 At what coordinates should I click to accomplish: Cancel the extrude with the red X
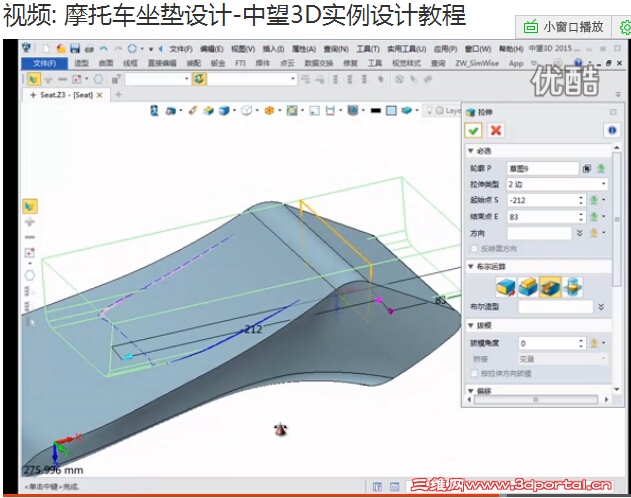click(x=496, y=130)
